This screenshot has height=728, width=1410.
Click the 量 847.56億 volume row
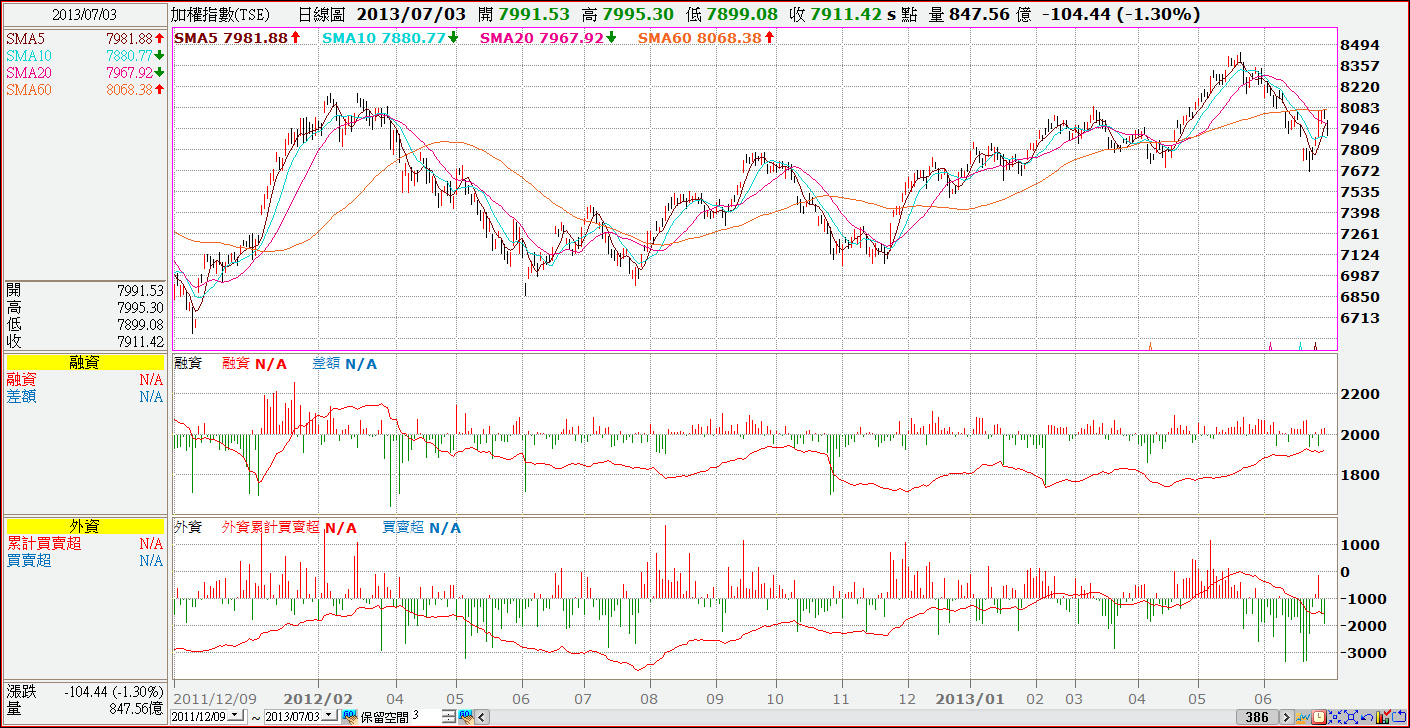point(84,708)
